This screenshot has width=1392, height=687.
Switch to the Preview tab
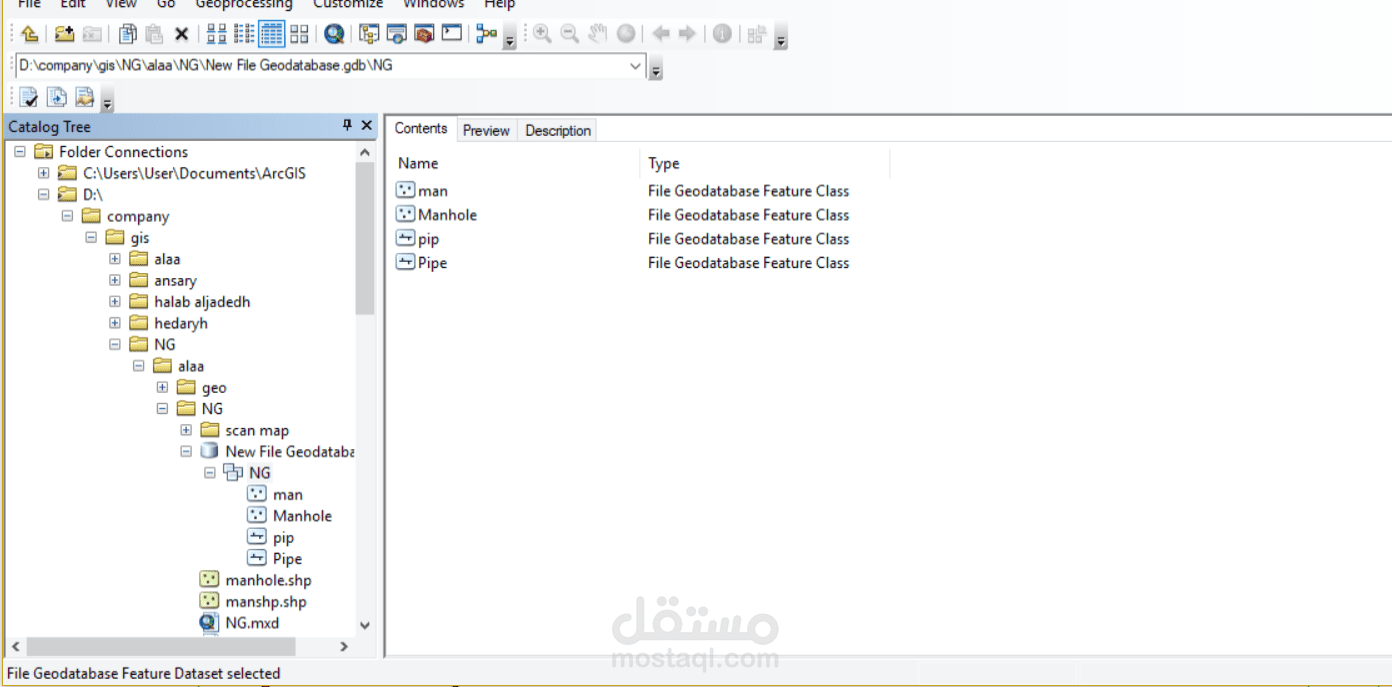486,130
